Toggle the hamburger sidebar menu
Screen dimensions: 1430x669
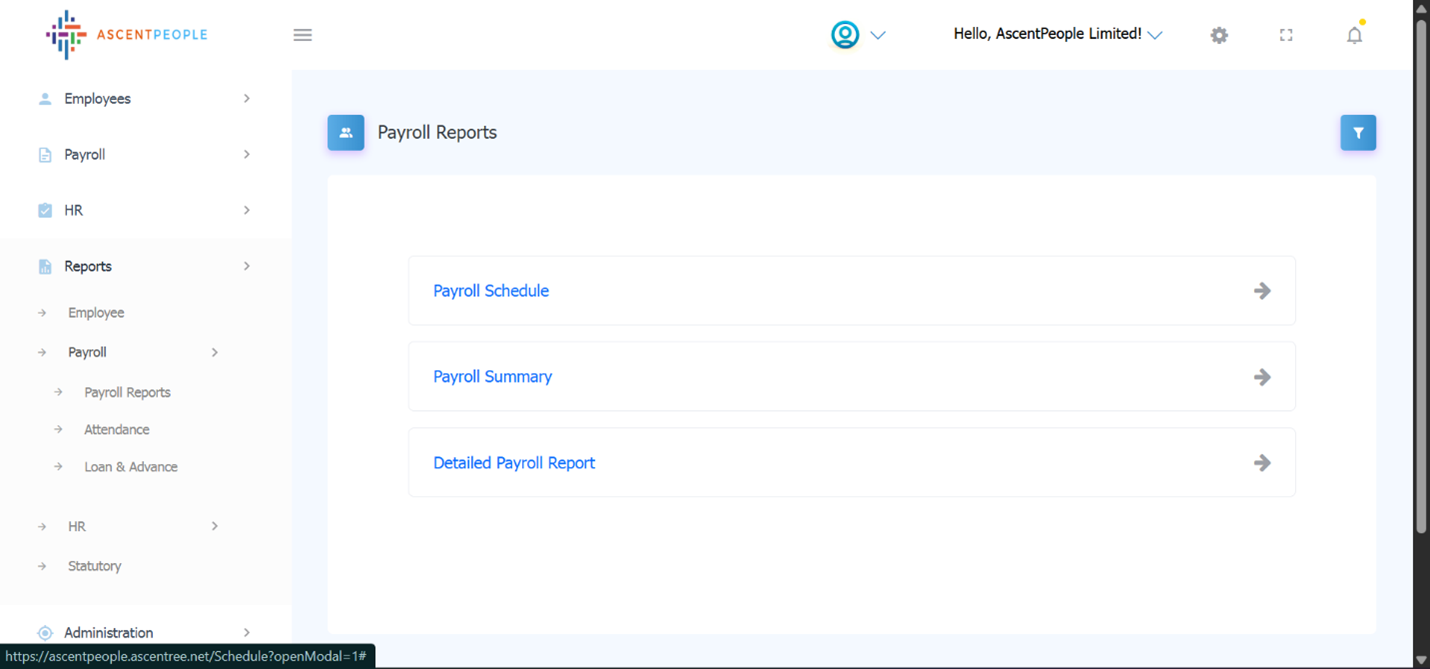(x=302, y=35)
